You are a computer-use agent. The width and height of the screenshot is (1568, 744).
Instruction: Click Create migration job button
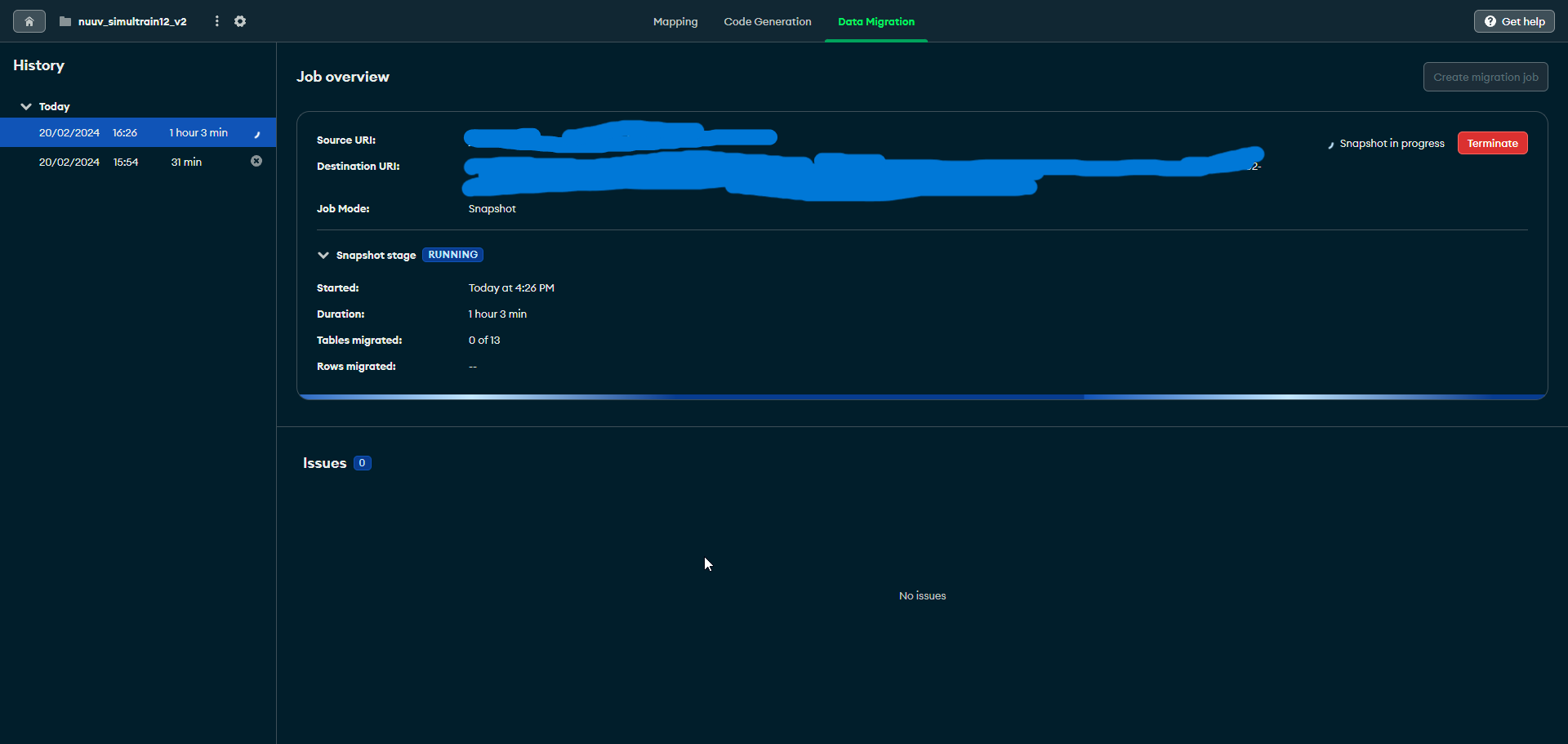click(1485, 77)
